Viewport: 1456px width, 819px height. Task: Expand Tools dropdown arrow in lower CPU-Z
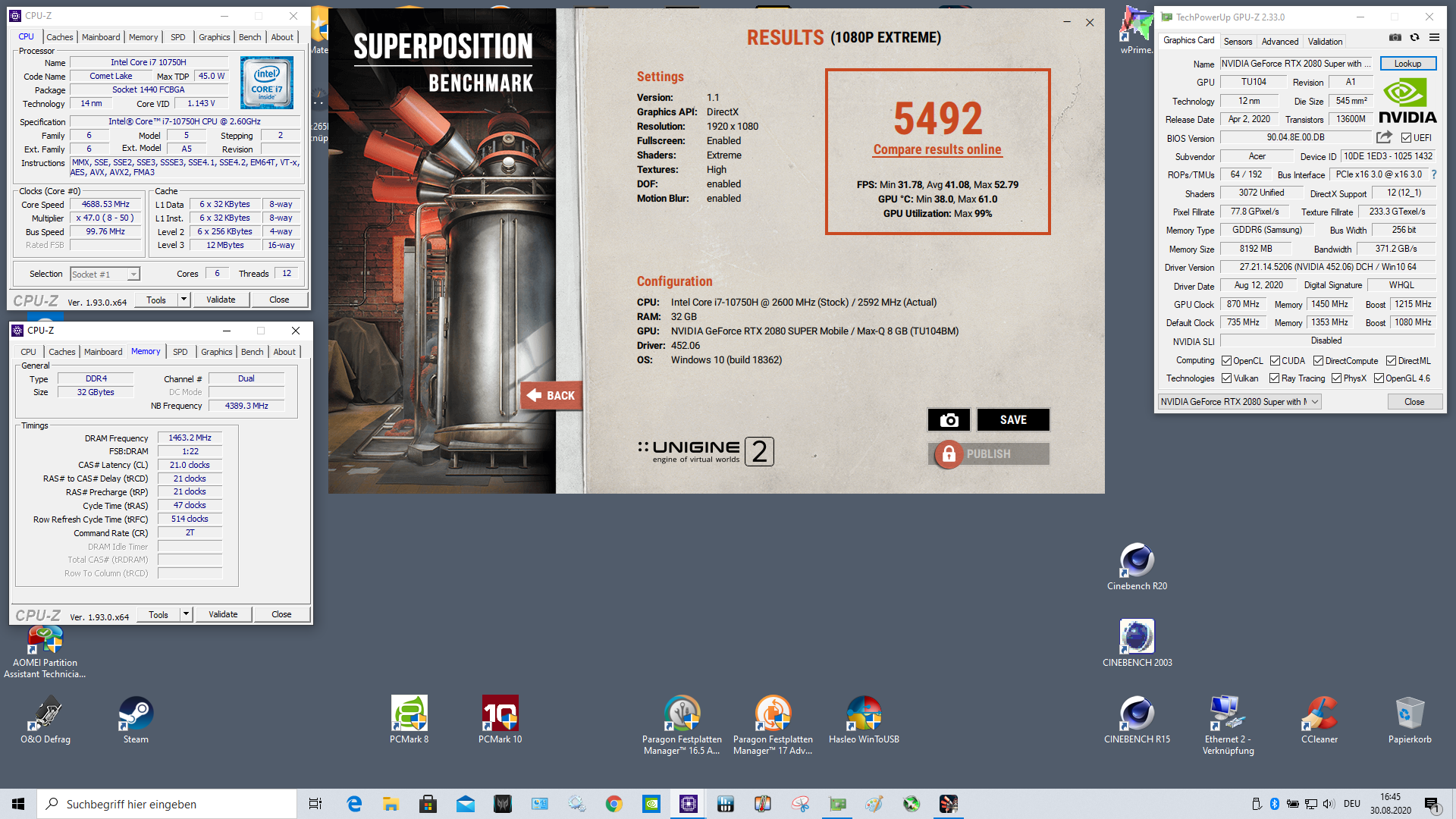coord(186,614)
